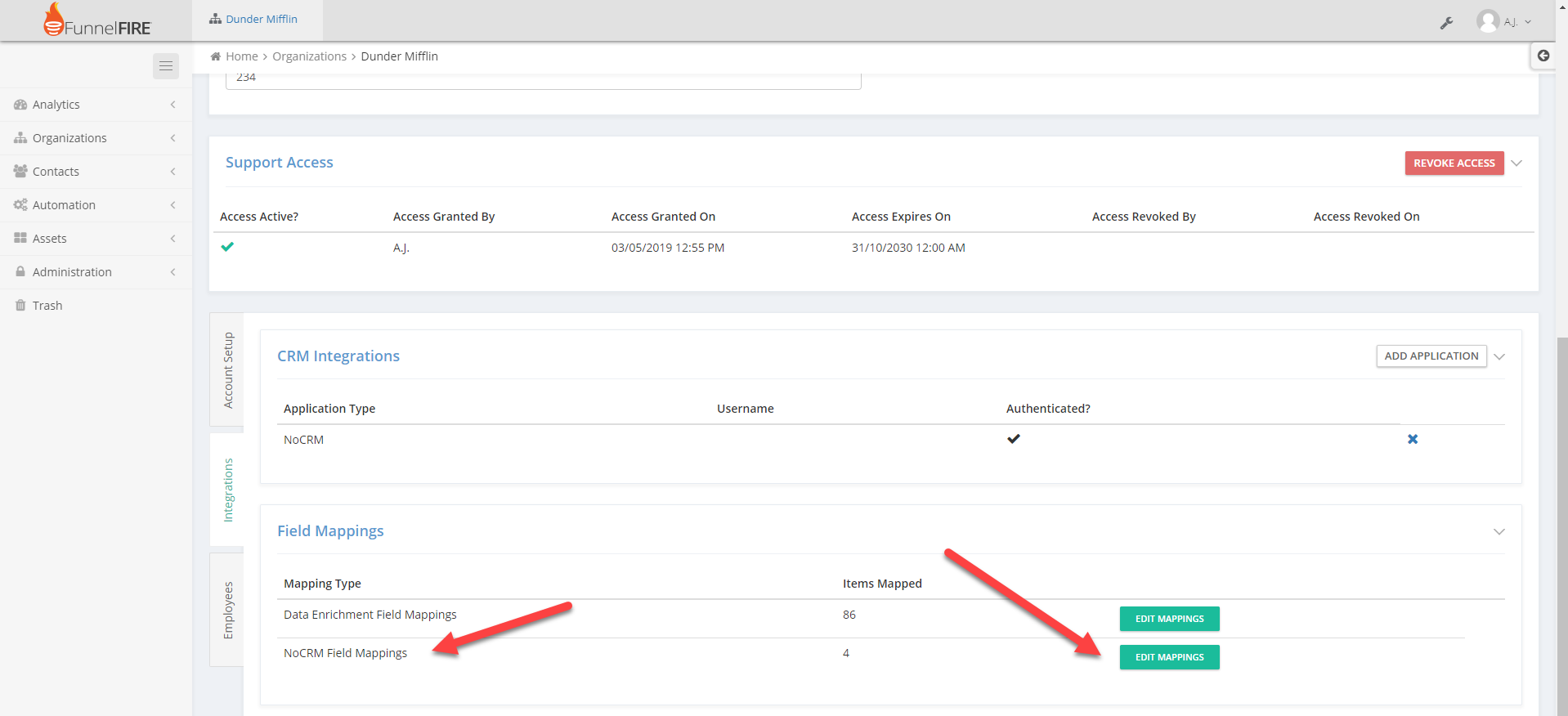
Task: Click the wrench settings icon in header
Action: (1446, 23)
